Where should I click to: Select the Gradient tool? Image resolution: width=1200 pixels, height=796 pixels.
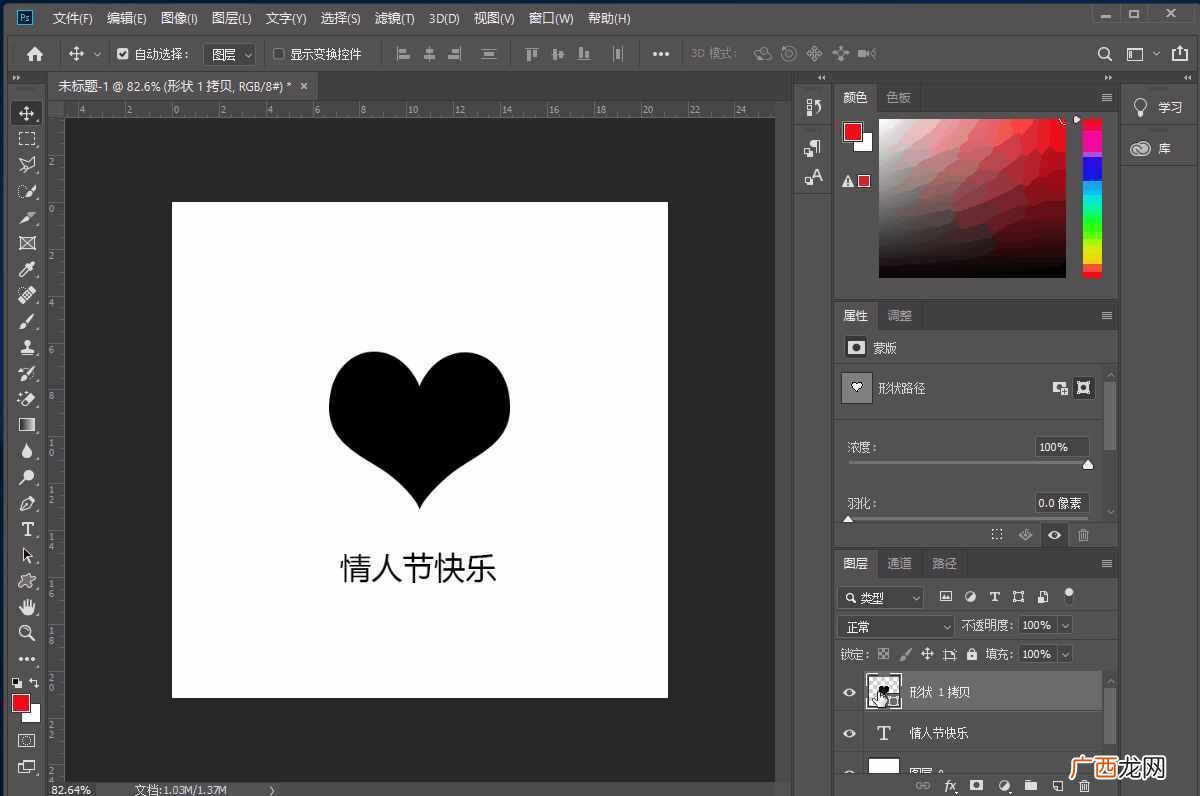click(x=27, y=425)
